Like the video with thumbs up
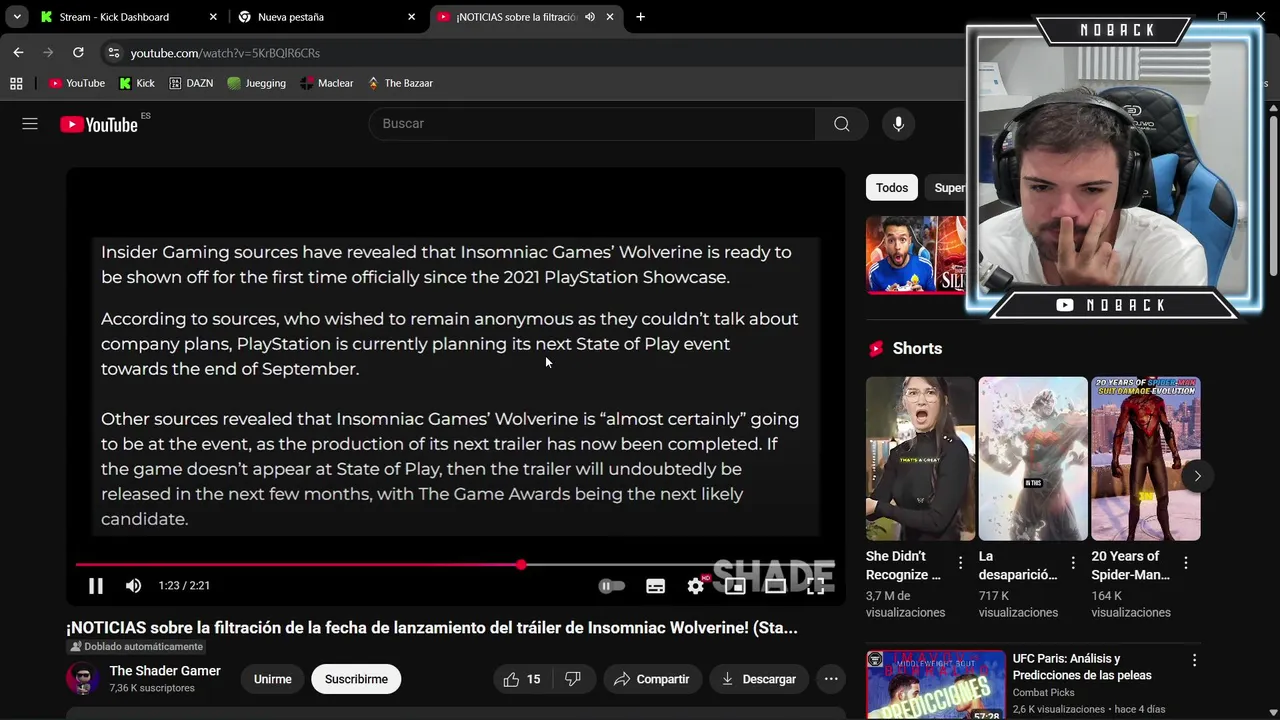Image resolution: width=1280 pixels, height=720 pixels. [521, 679]
